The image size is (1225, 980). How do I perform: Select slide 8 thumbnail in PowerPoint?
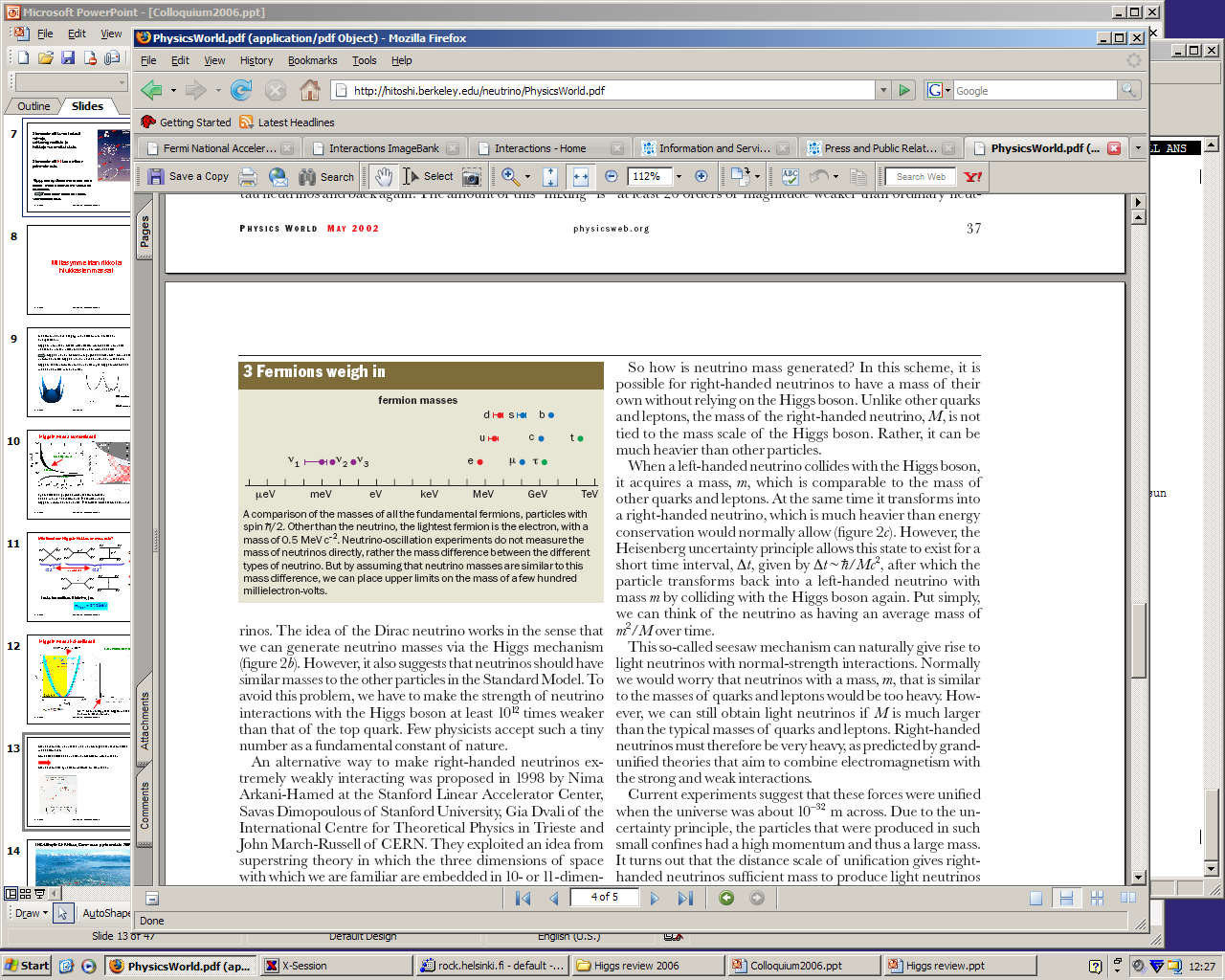pyautogui.click(x=78, y=270)
